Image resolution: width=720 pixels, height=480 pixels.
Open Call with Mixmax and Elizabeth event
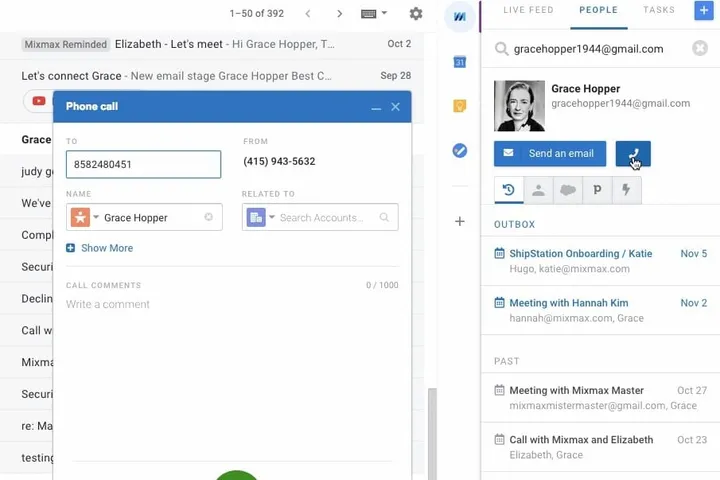601,447
